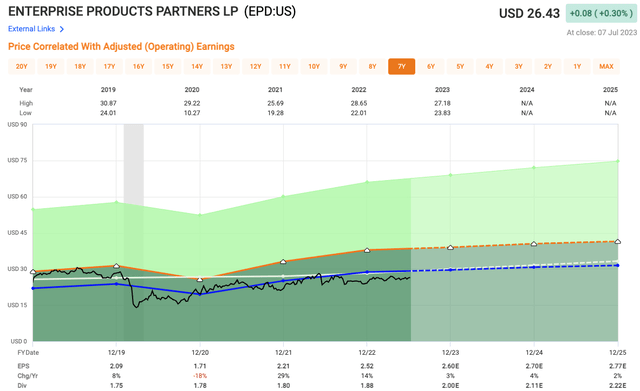Click the 12/21 EPS value 2.21

283,366
